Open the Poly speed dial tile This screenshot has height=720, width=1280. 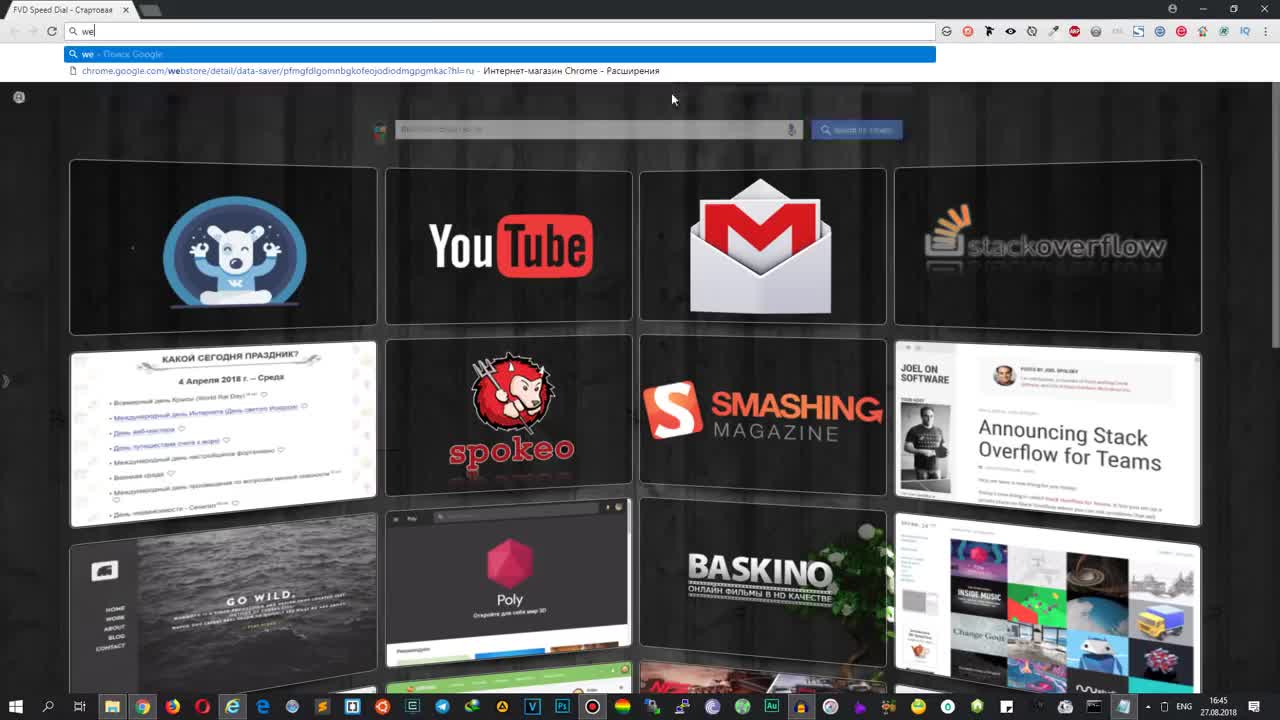click(x=509, y=583)
